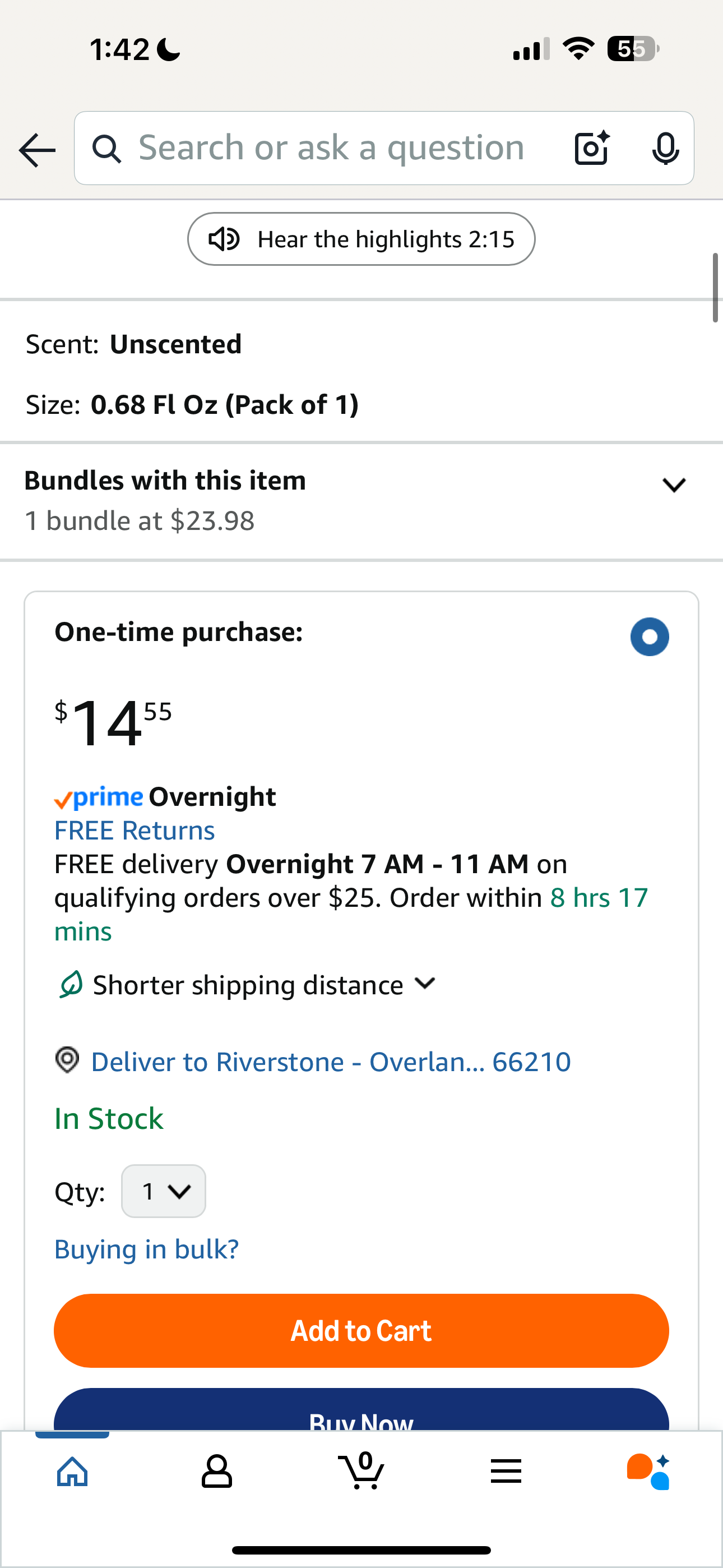
Task: Select the One-time purchase radio button
Action: (x=650, y=637)
